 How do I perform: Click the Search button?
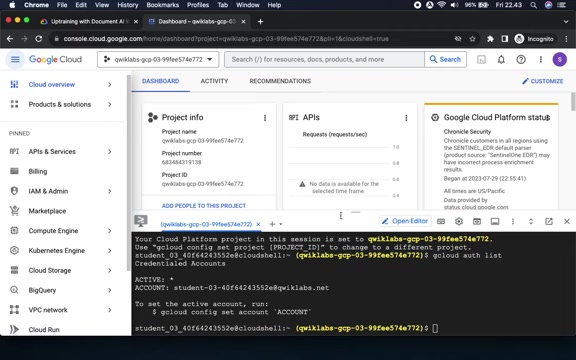pos(445,59)
